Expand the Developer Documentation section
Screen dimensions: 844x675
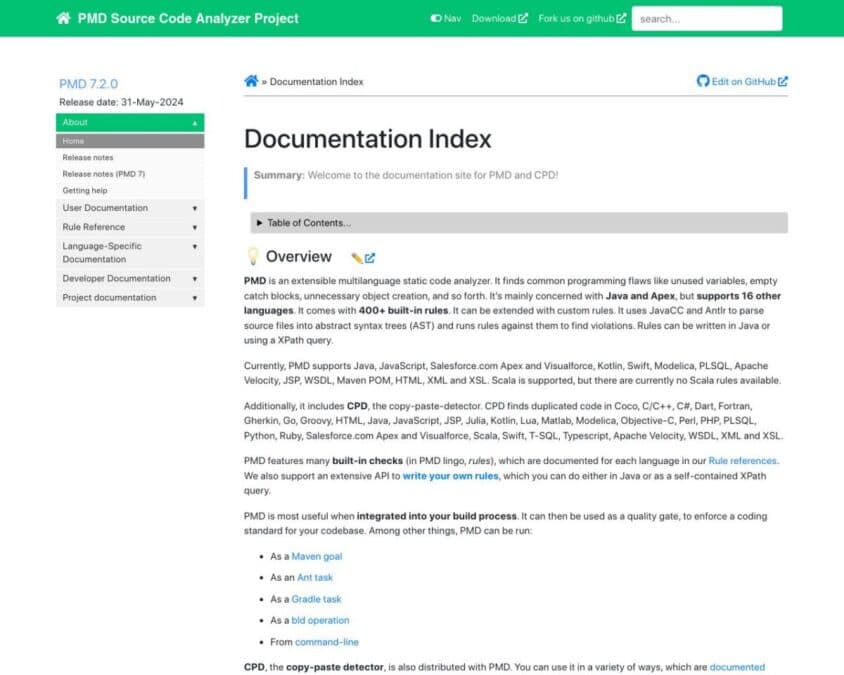tap(130, 278)
